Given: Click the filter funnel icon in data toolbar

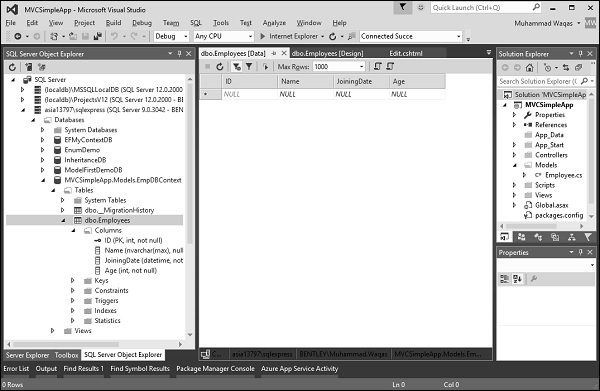Looking at the screenshot, I should point(249,67).
